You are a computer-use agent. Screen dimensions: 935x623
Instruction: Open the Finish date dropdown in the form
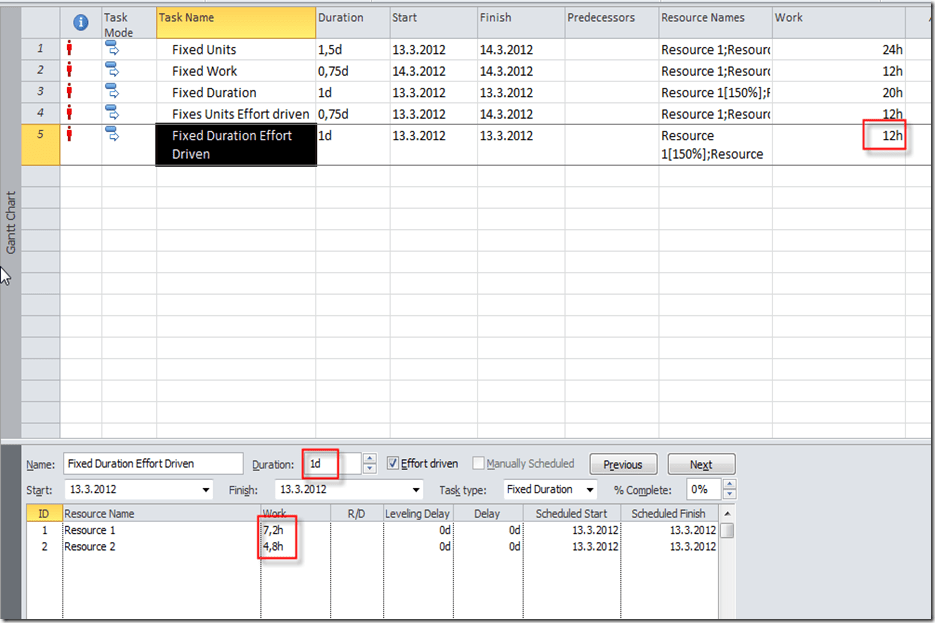click(416, 490)
